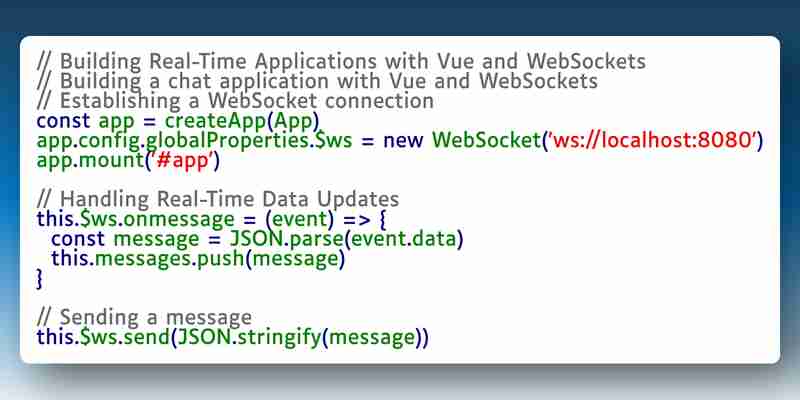Click the 'new' keyword before WebSocket
The image size is (800, 400).
tap(403, 141)
